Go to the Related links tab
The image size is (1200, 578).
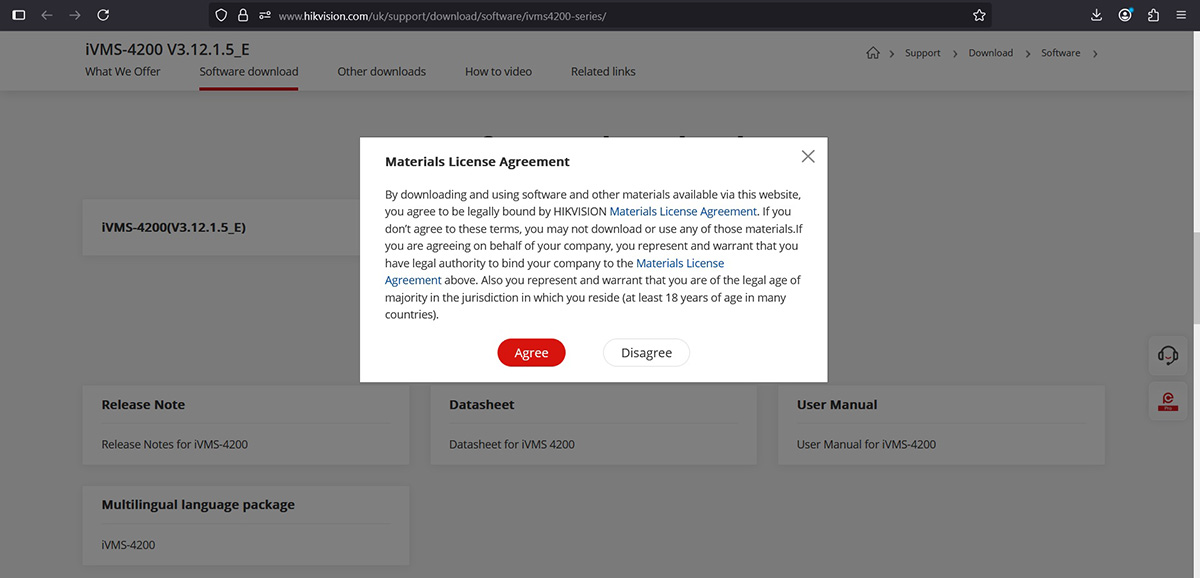coord(603,72)
